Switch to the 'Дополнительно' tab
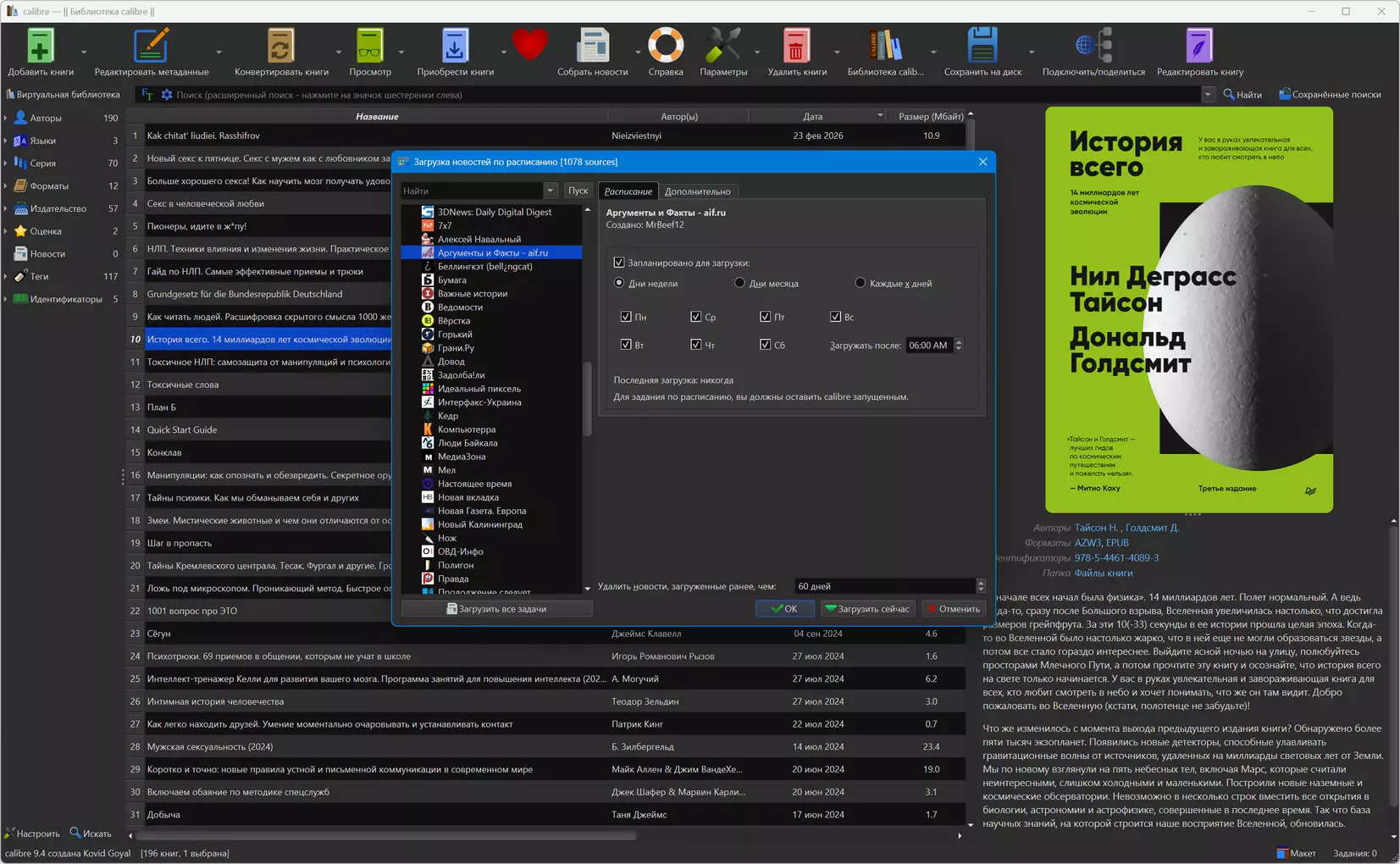Screen dimensions: 1400x864 tap(697, 191)
